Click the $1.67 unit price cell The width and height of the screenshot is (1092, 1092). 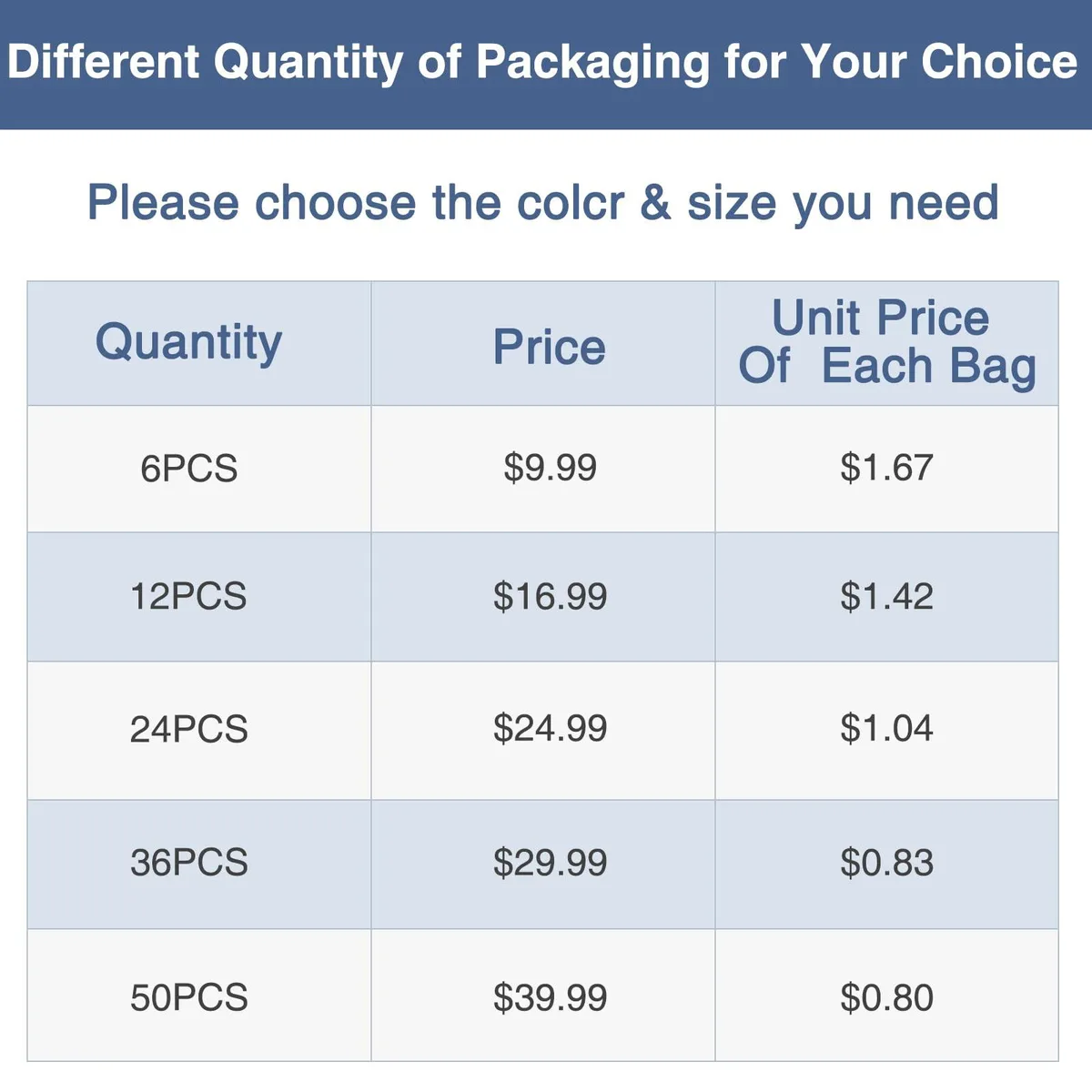click(887, 468)
